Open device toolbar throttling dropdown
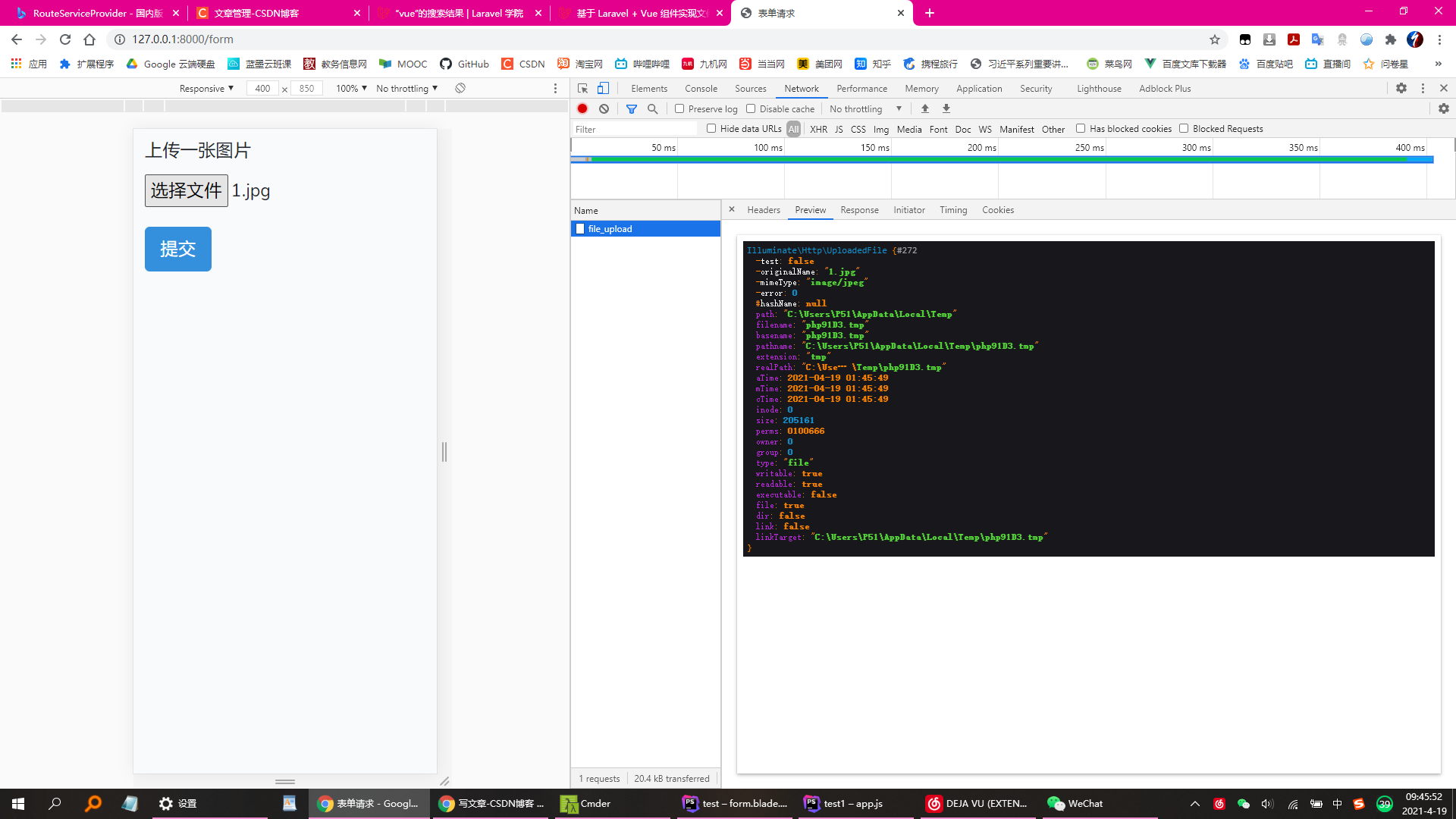Image resolution: width=1456 pixels, height=819 pixels. pyautogui.click(x=406, y=88)
